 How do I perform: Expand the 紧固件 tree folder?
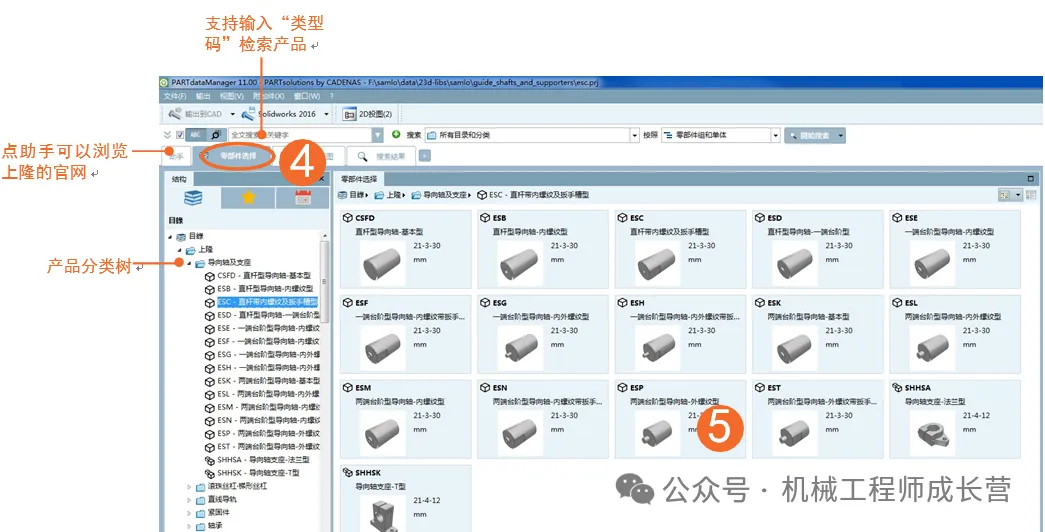(189, 513)
